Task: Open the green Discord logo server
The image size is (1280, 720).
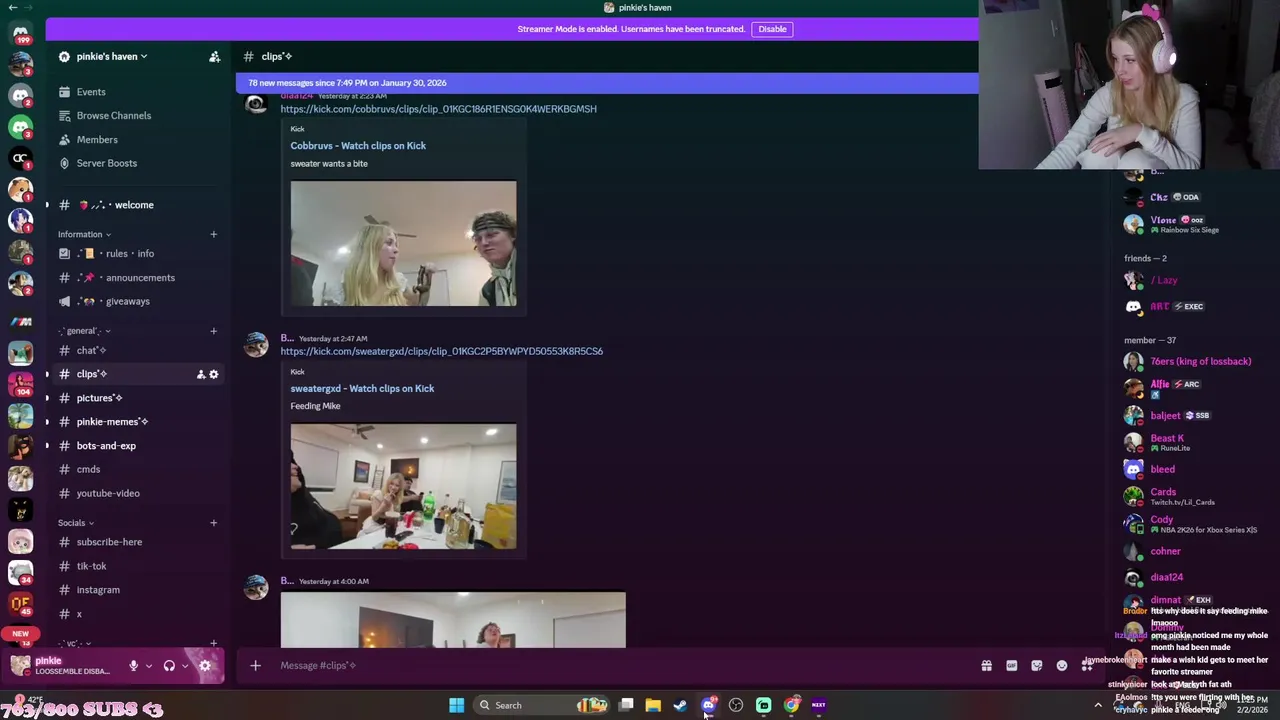Action: point(20,127)
